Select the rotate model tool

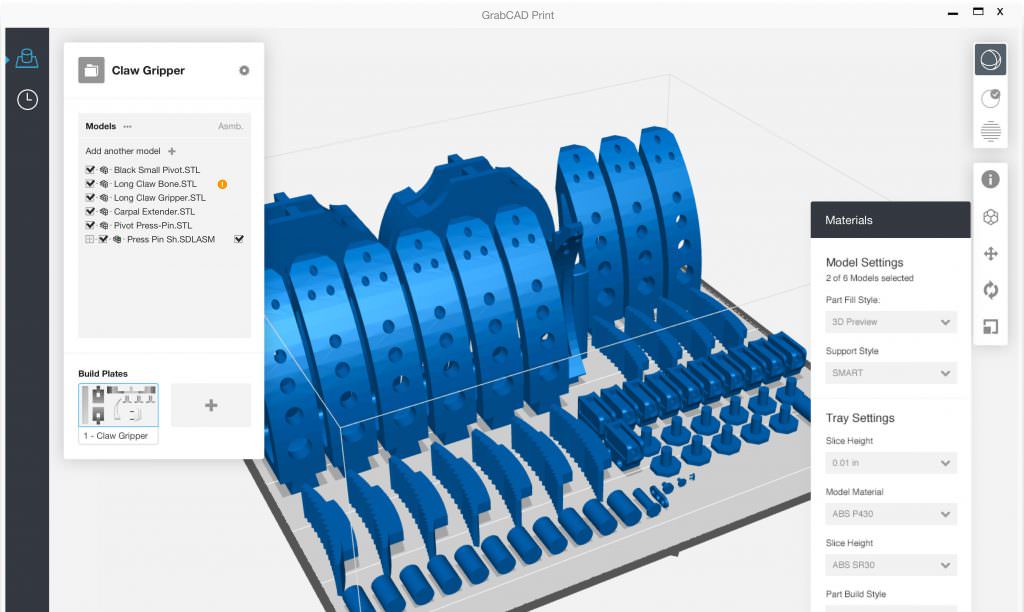click(x=990, y=289)
